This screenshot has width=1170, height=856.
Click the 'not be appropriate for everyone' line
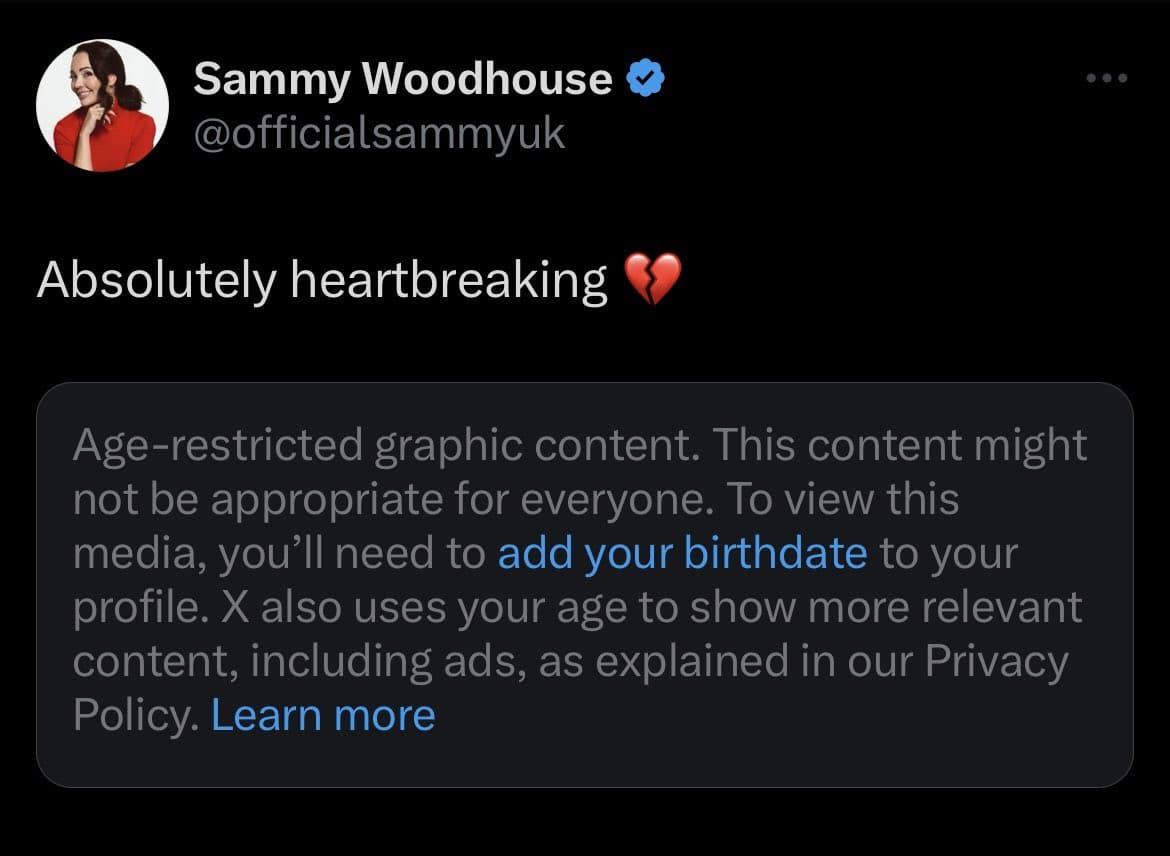[x=388, y=499]
